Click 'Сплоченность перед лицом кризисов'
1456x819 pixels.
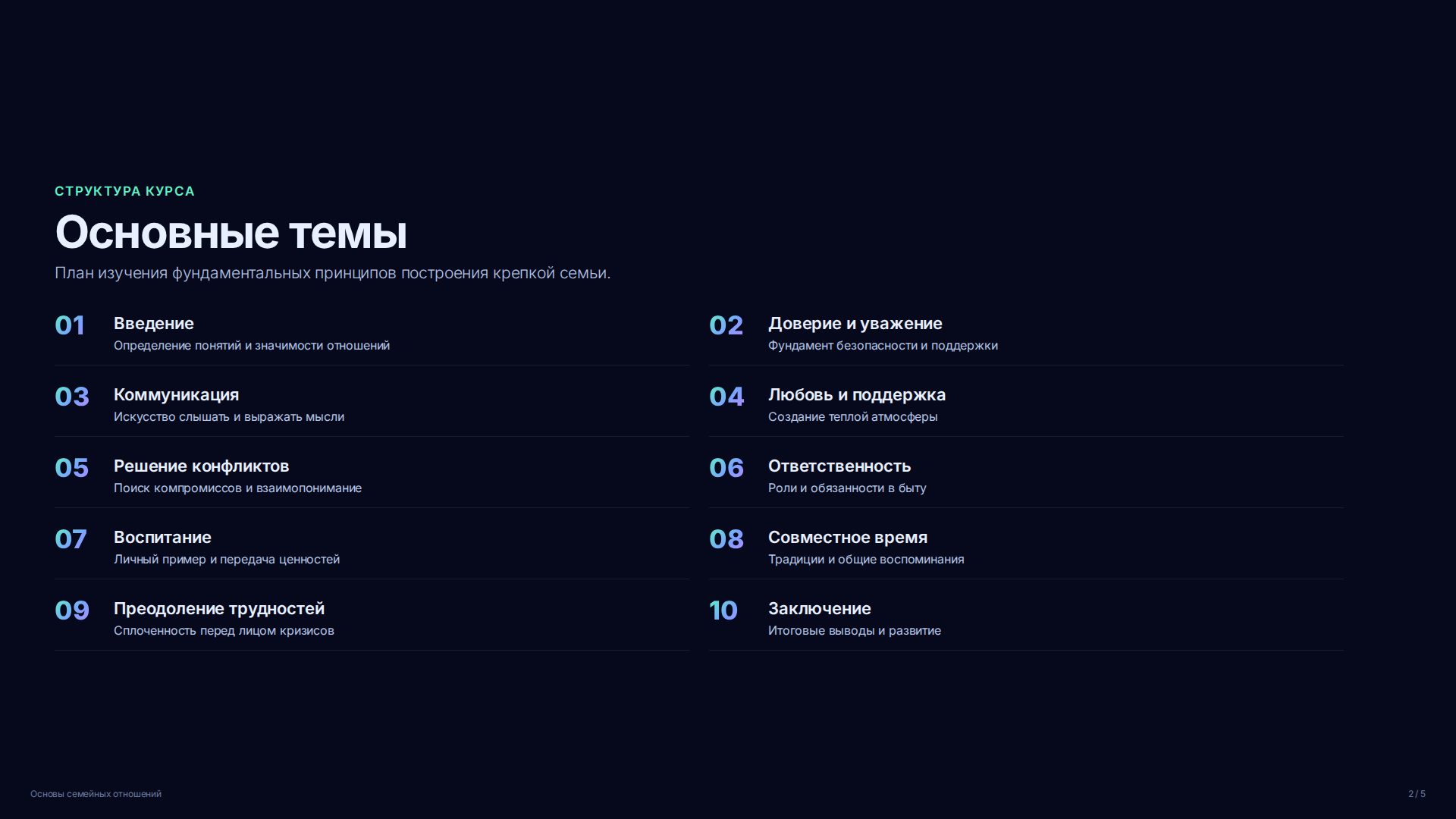coord(224,631)
